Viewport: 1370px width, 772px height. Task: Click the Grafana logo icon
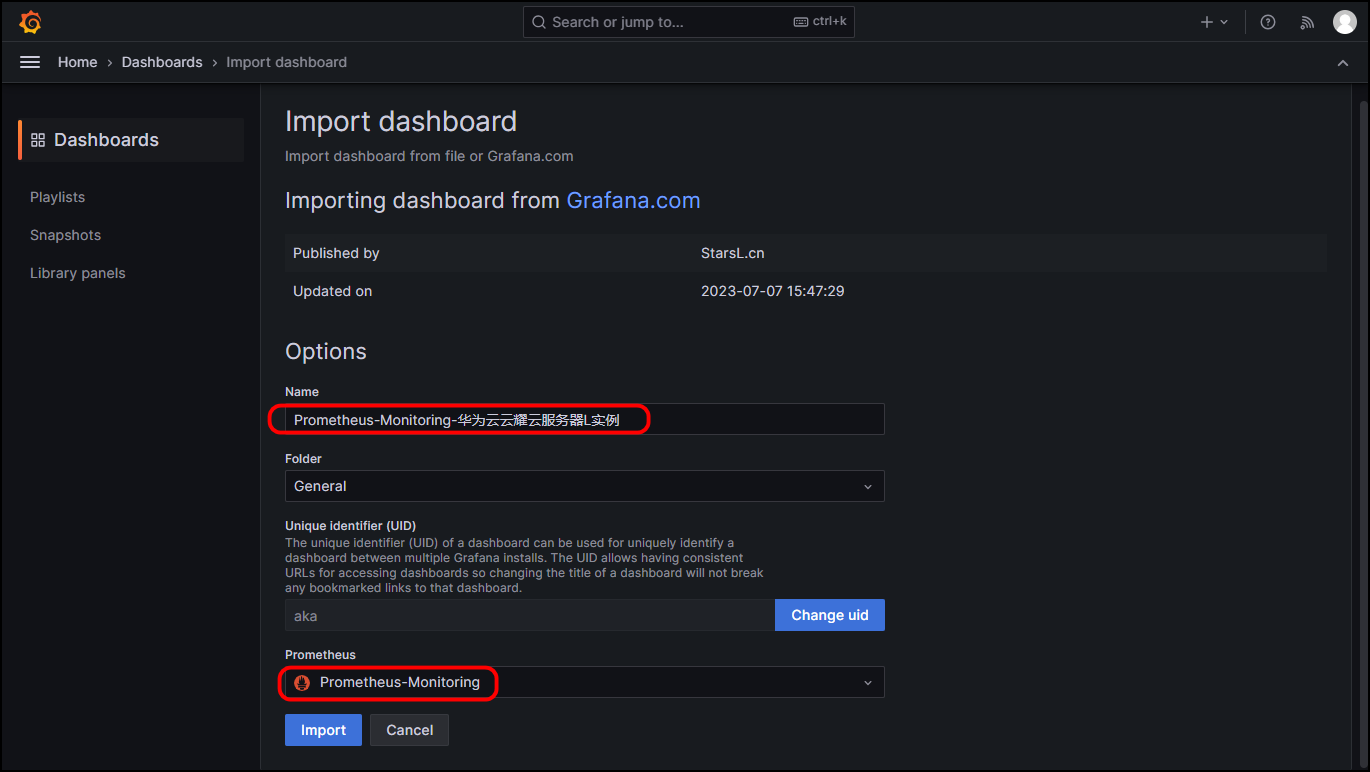(x=30, y=22)
